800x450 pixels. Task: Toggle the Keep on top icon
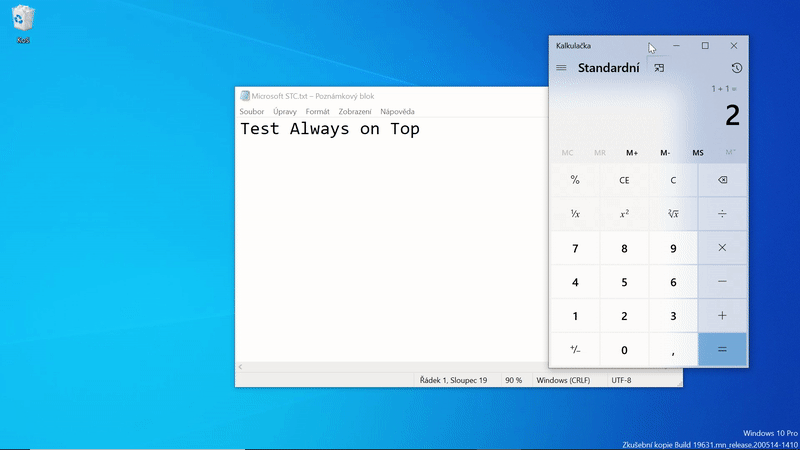659,68
